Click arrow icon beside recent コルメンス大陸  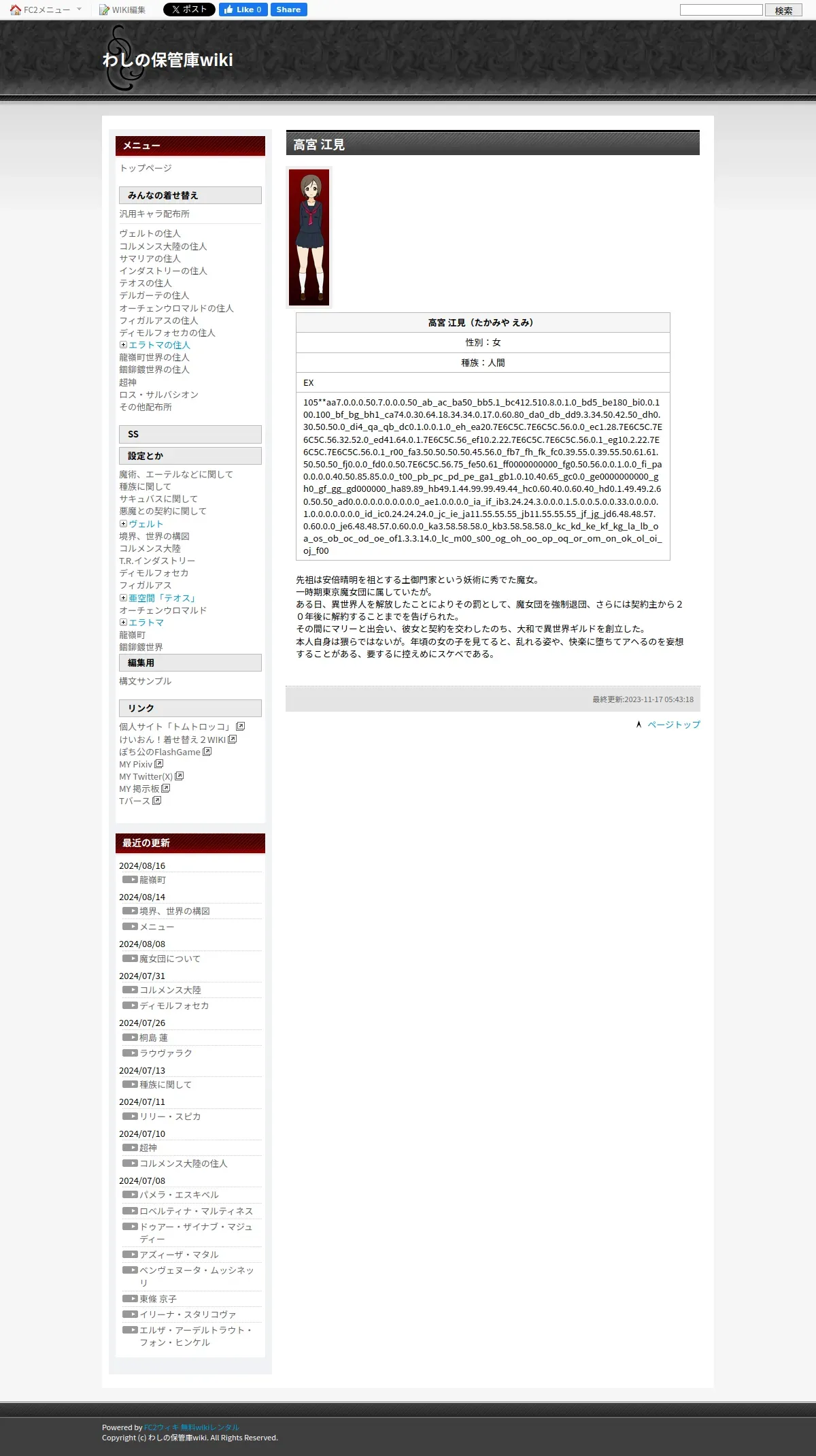click(130, 990)
